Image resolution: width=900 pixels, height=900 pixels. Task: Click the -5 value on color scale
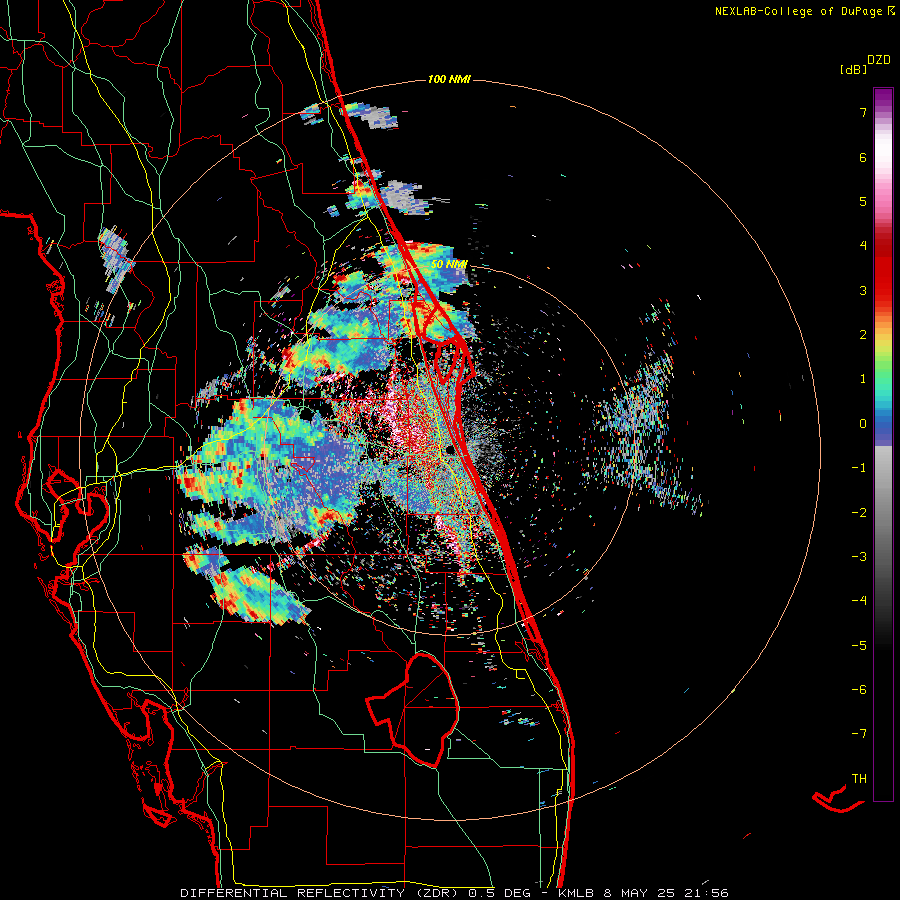pyautogui.click(x=859, y=646)
